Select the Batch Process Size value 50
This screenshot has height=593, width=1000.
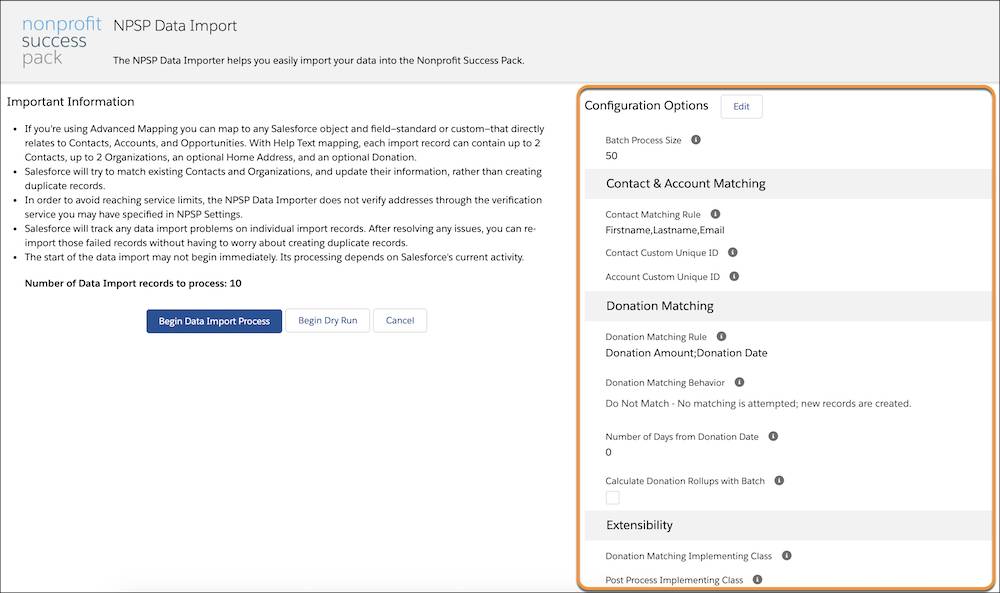point(611,156)
